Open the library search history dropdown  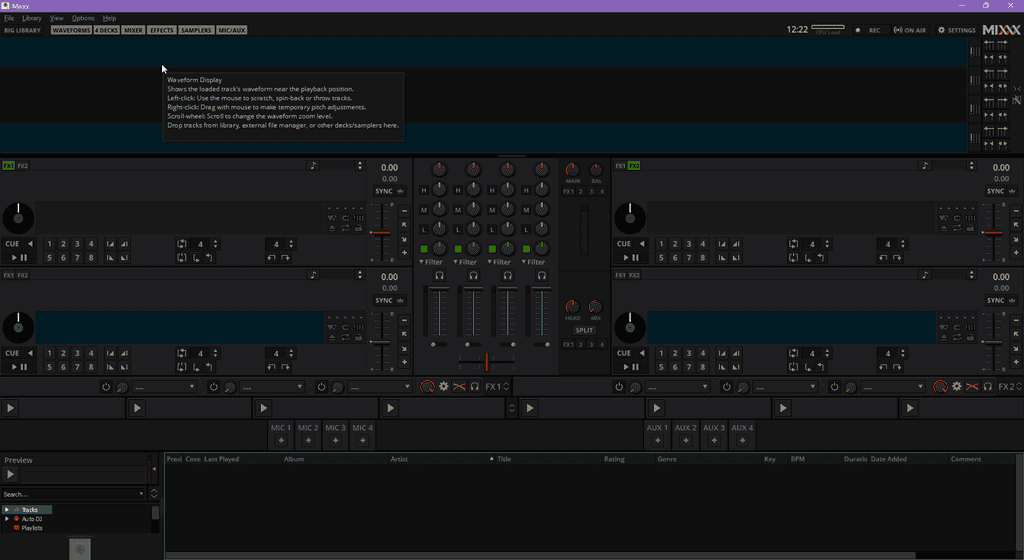pyautogui.click(x=141, y=494)
